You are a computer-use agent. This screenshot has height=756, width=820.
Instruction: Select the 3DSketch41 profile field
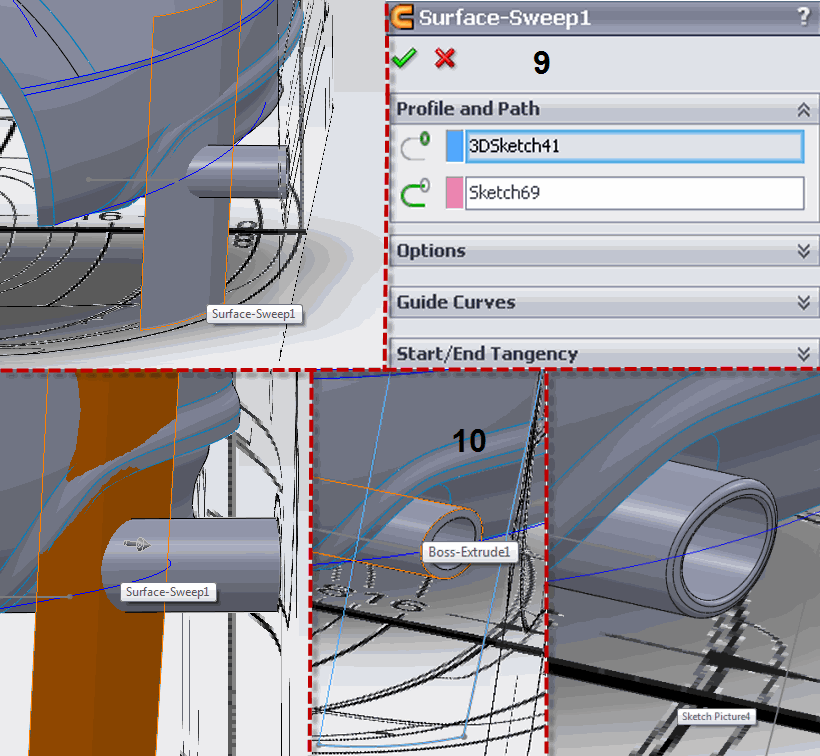634,147
